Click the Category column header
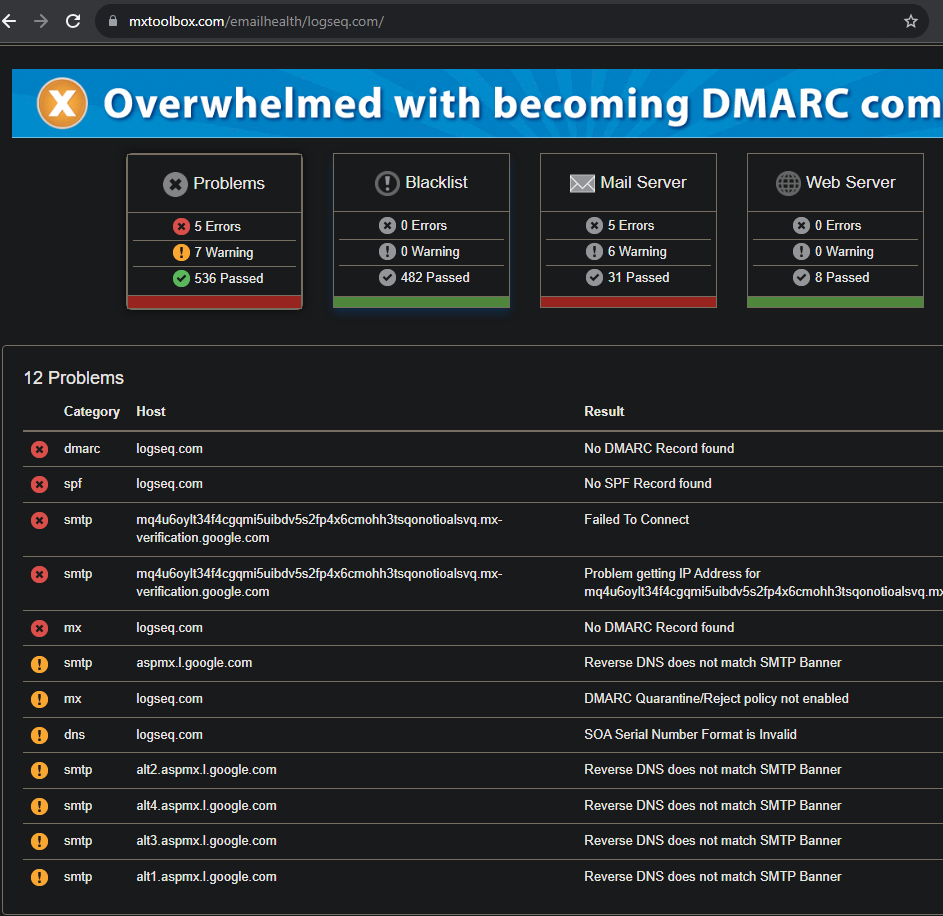The width and height of the screenshot is (943, 916). [91, 412]
